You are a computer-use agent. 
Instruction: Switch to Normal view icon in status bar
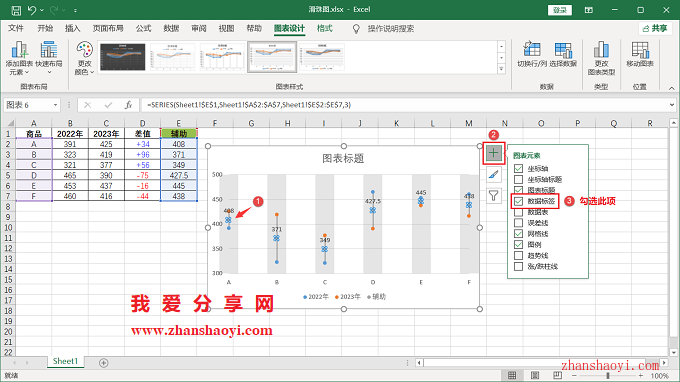(x=512, y=375)
